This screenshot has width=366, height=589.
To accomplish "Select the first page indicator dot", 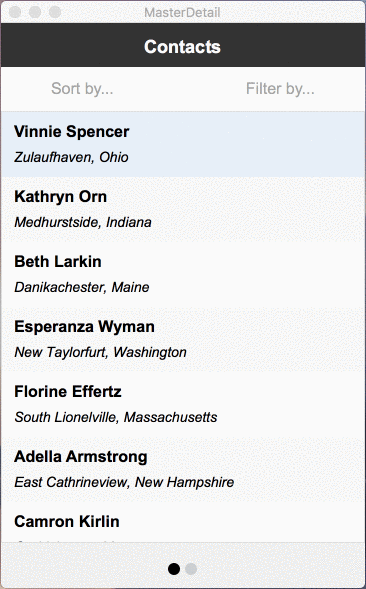I will (x=174, y=569).
